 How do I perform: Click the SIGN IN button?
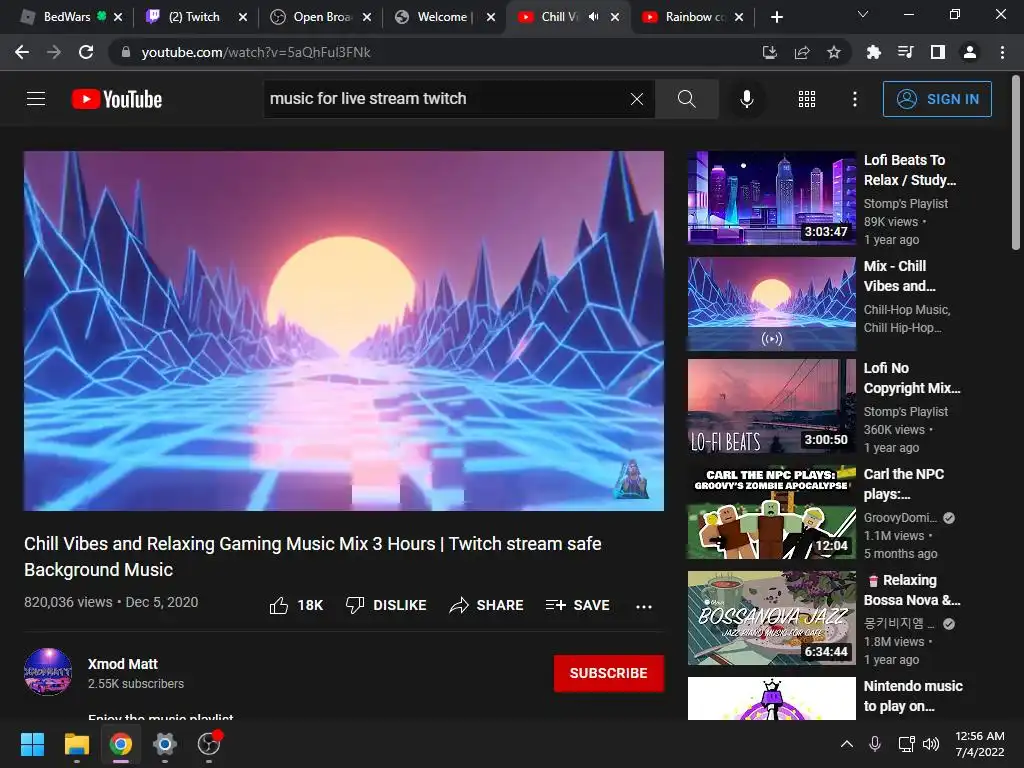(x=936, y=99)
